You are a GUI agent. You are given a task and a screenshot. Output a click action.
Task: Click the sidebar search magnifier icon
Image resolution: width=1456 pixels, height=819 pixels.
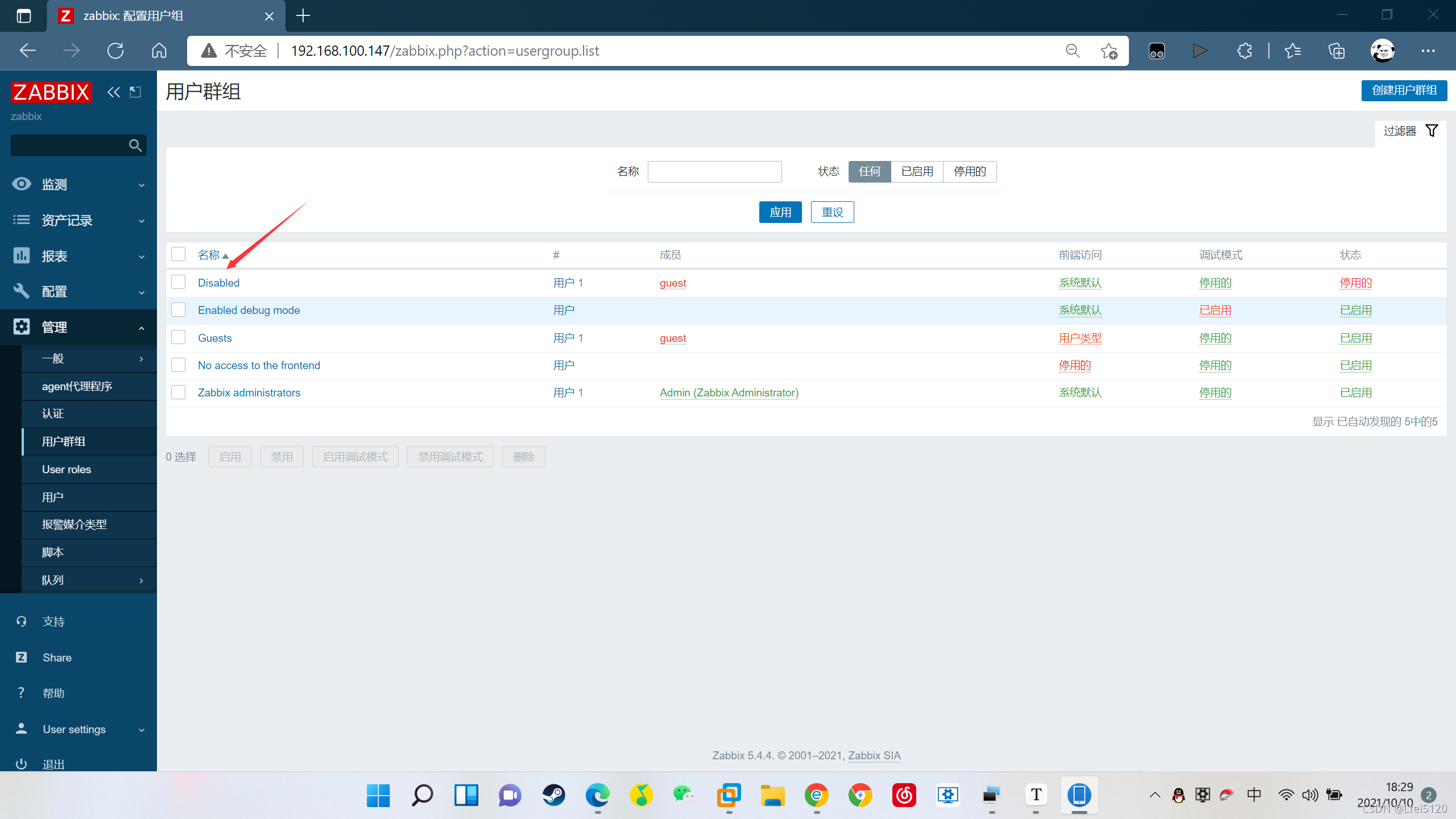pos(135,146)
